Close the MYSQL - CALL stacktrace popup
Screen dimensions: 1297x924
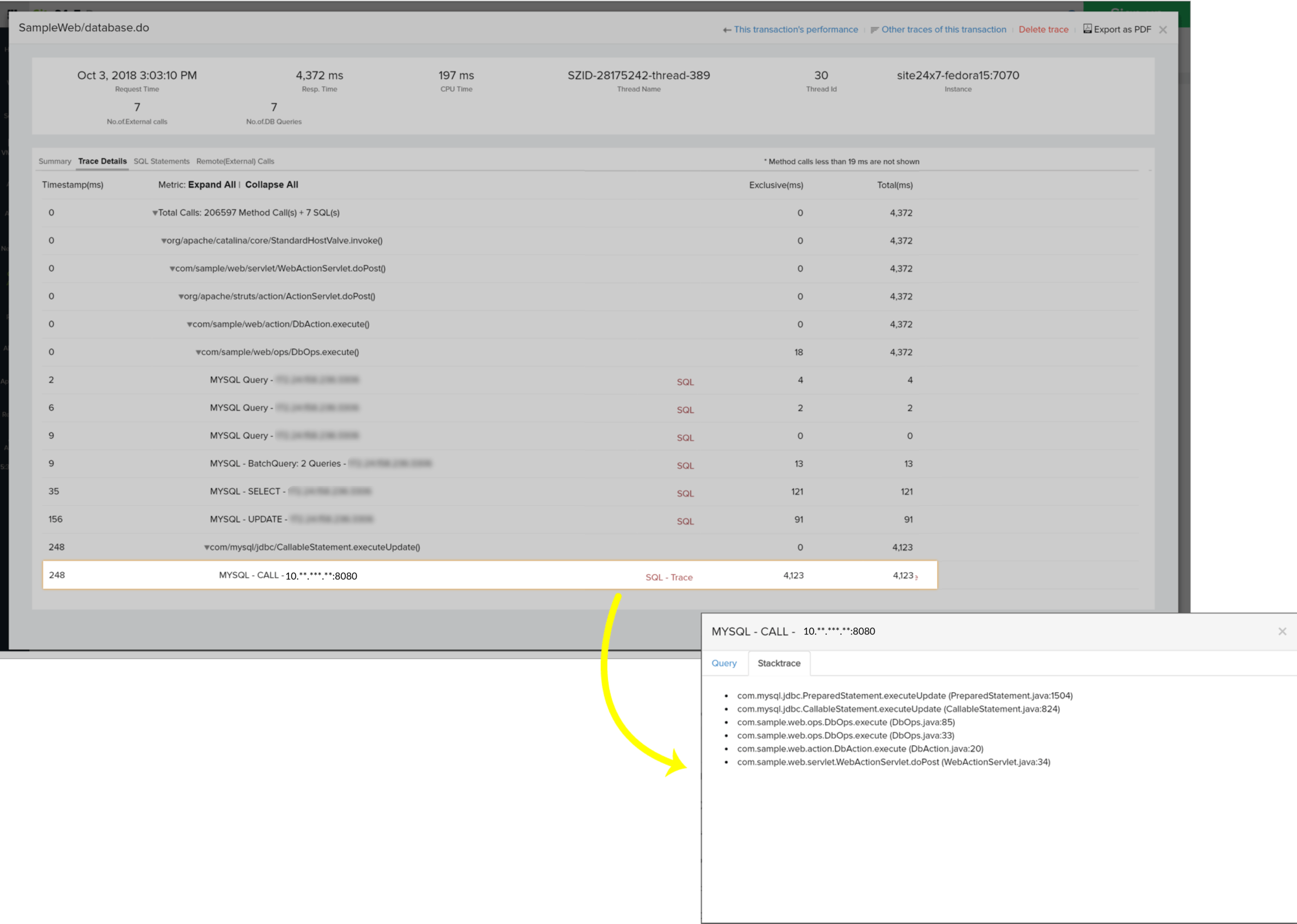[1282, 632]
